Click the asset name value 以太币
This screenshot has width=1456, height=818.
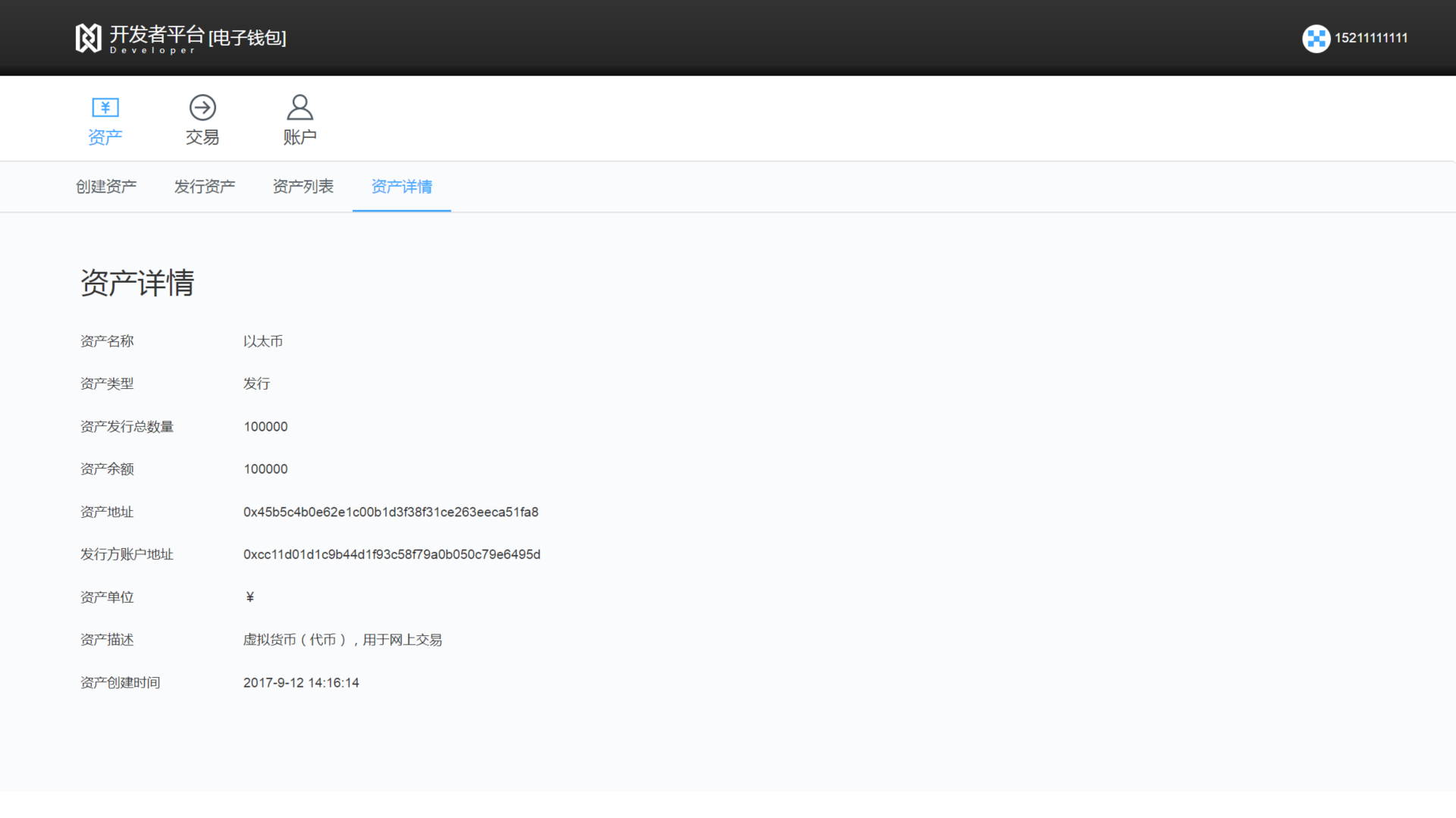pyautogui.click(x=263, y=341)
